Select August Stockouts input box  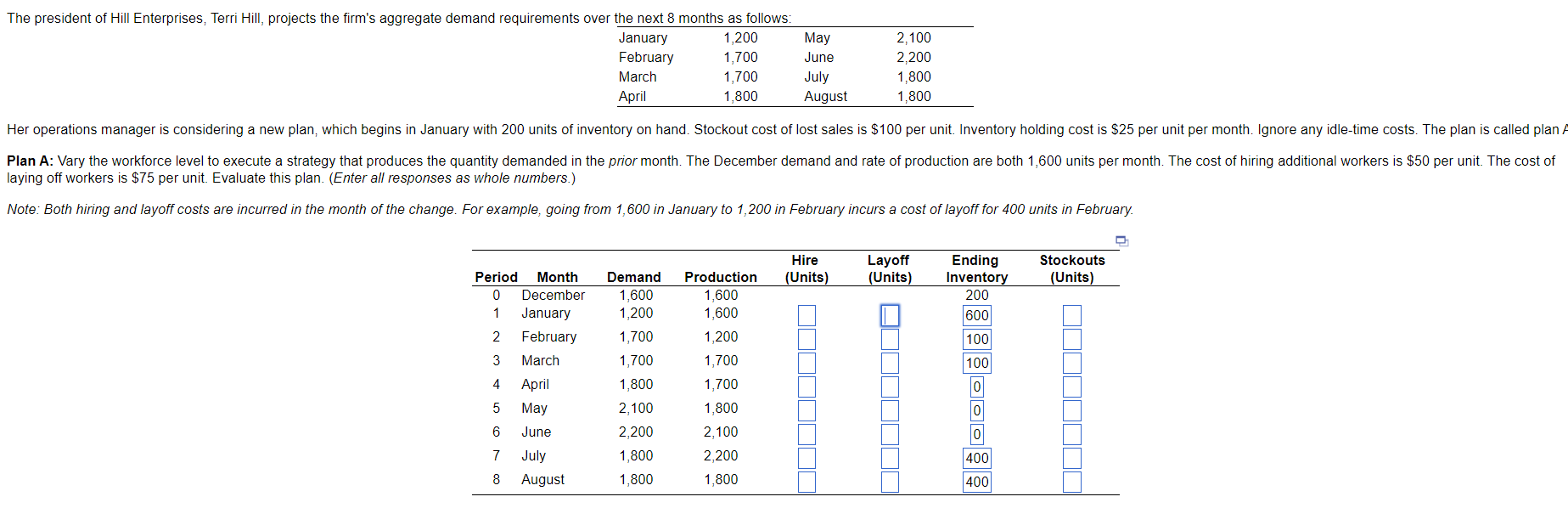1072,483
